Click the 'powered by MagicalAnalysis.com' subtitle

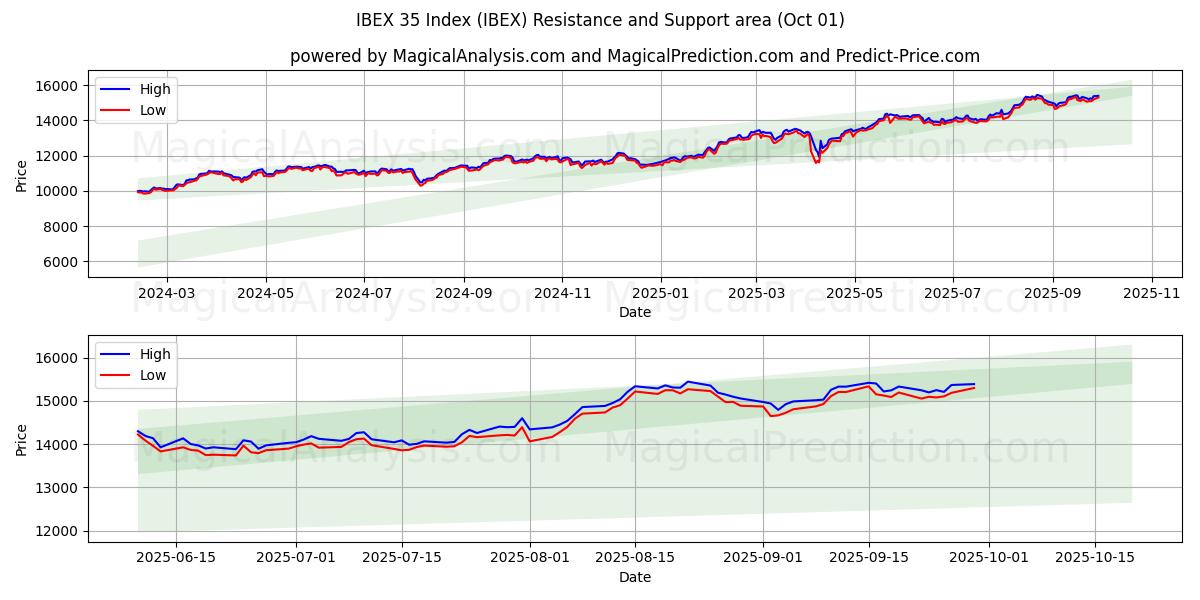[x=634, y=56]
